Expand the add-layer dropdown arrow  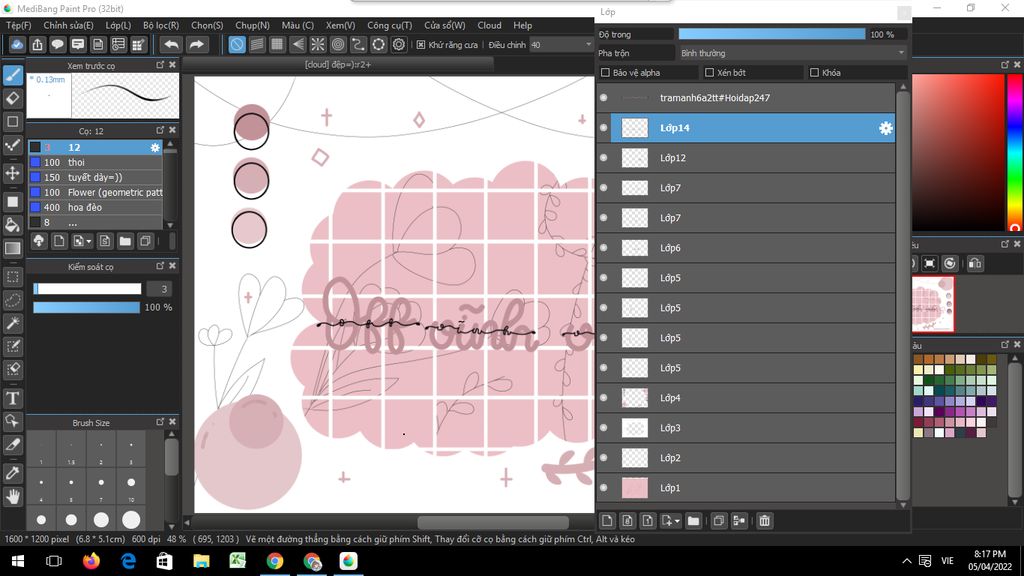click(677, 521)
